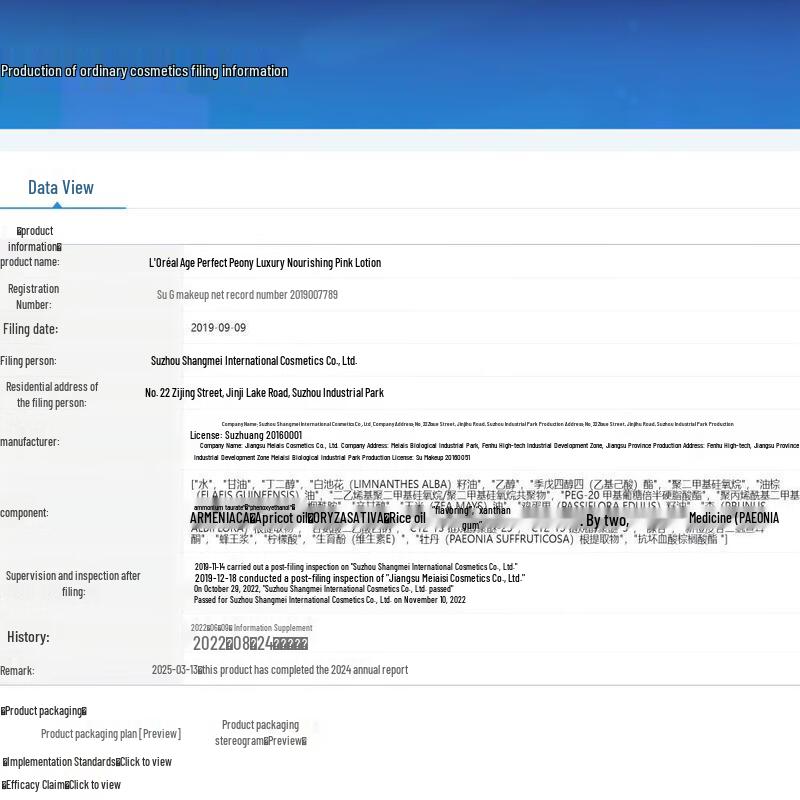This screenshot has height=800, width=800.
Task: Click the Zijing Street residential address value
Action: 264,393
